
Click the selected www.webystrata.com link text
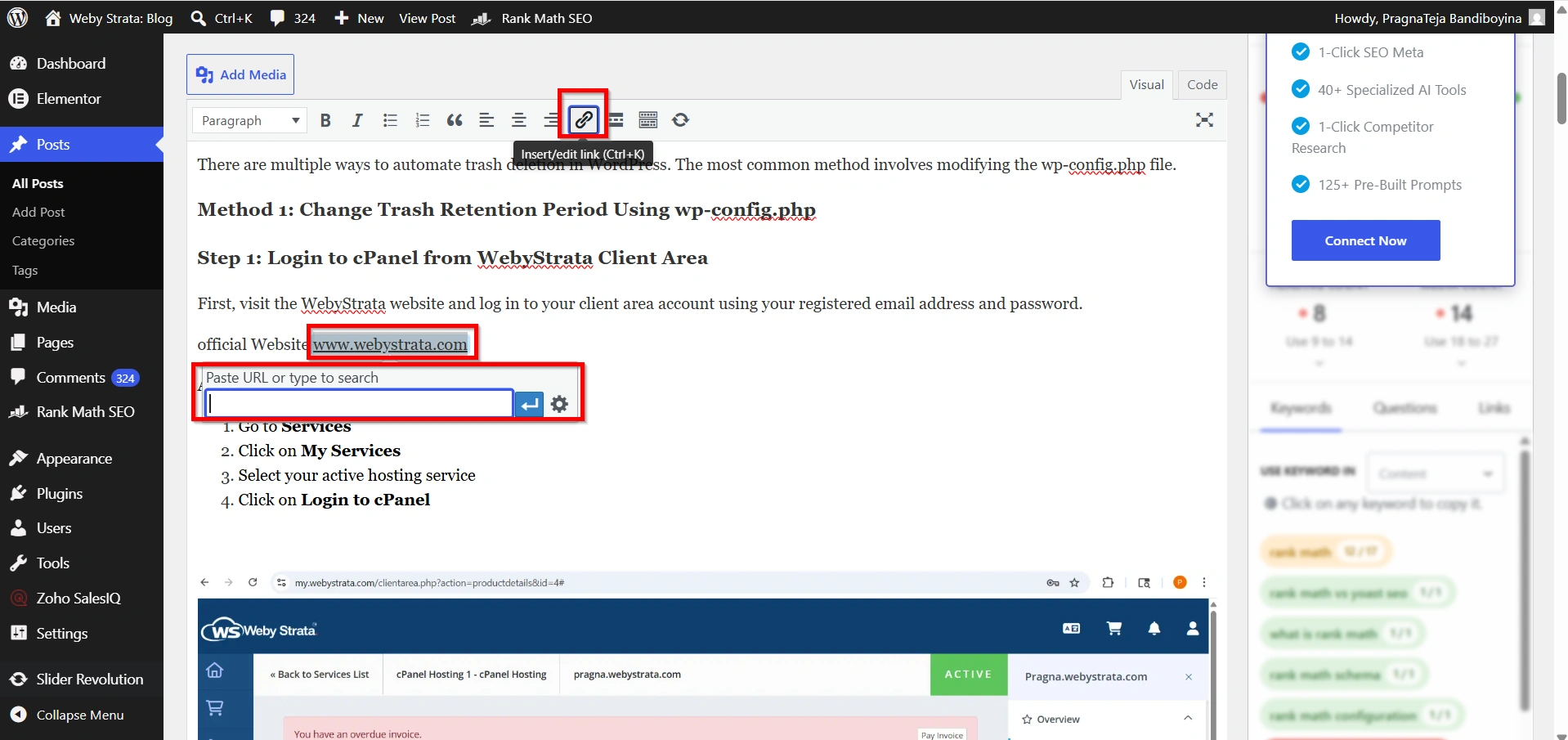(x=390, y=344)
